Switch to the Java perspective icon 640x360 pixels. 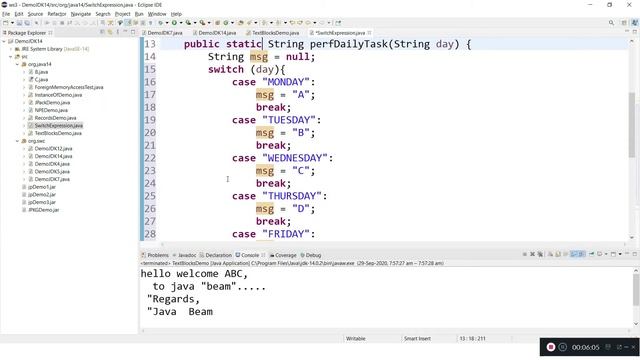(x=635, y=23)
